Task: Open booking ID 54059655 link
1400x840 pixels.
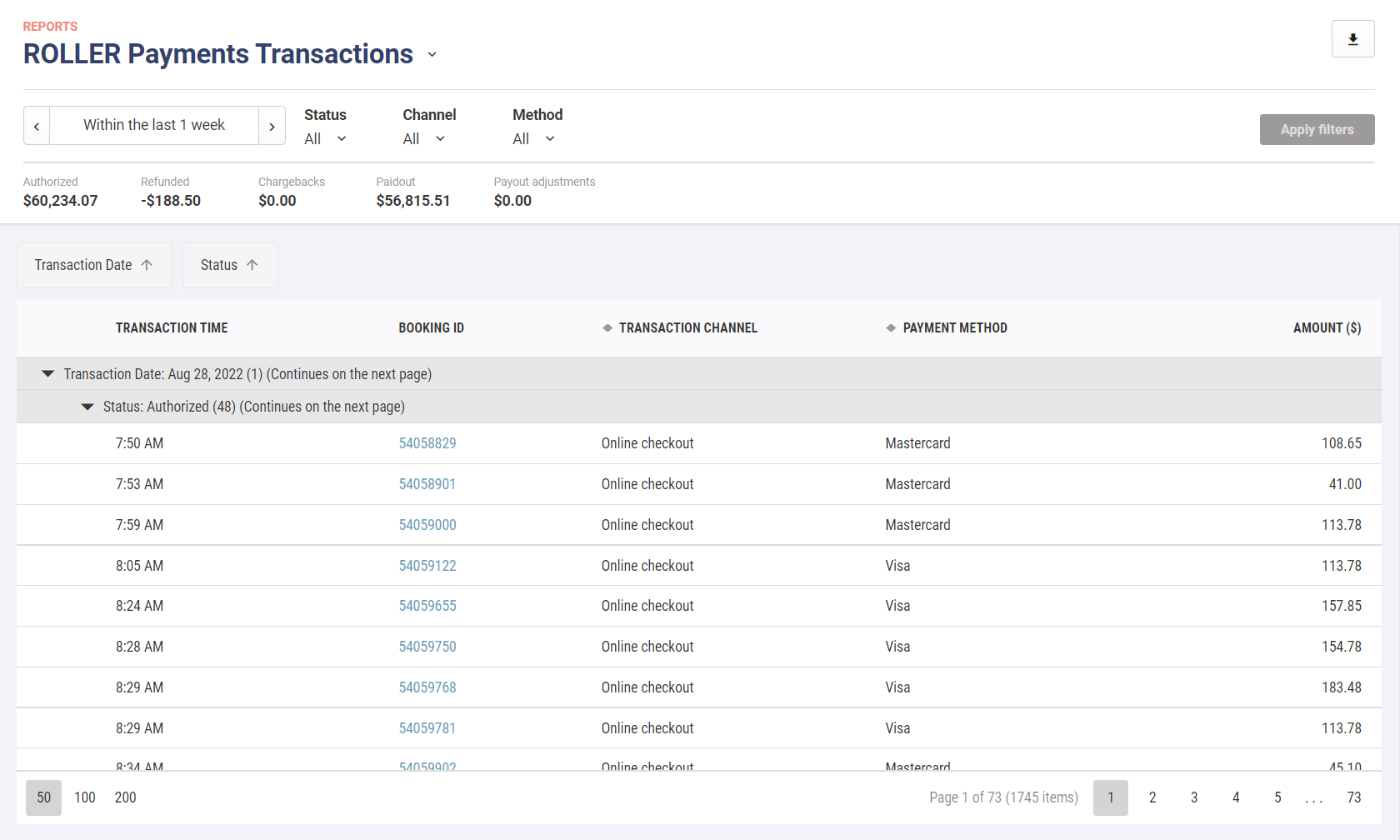Action: pyautogui.click(x=427, y=606)
